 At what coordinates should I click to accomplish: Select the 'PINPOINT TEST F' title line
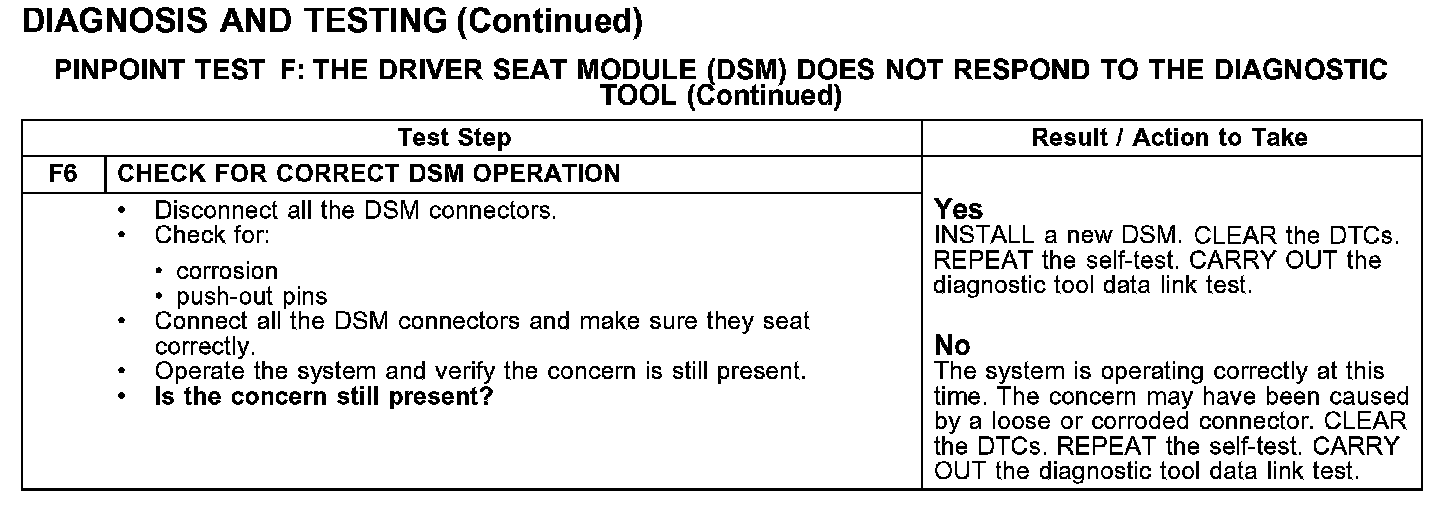point(720,70)
